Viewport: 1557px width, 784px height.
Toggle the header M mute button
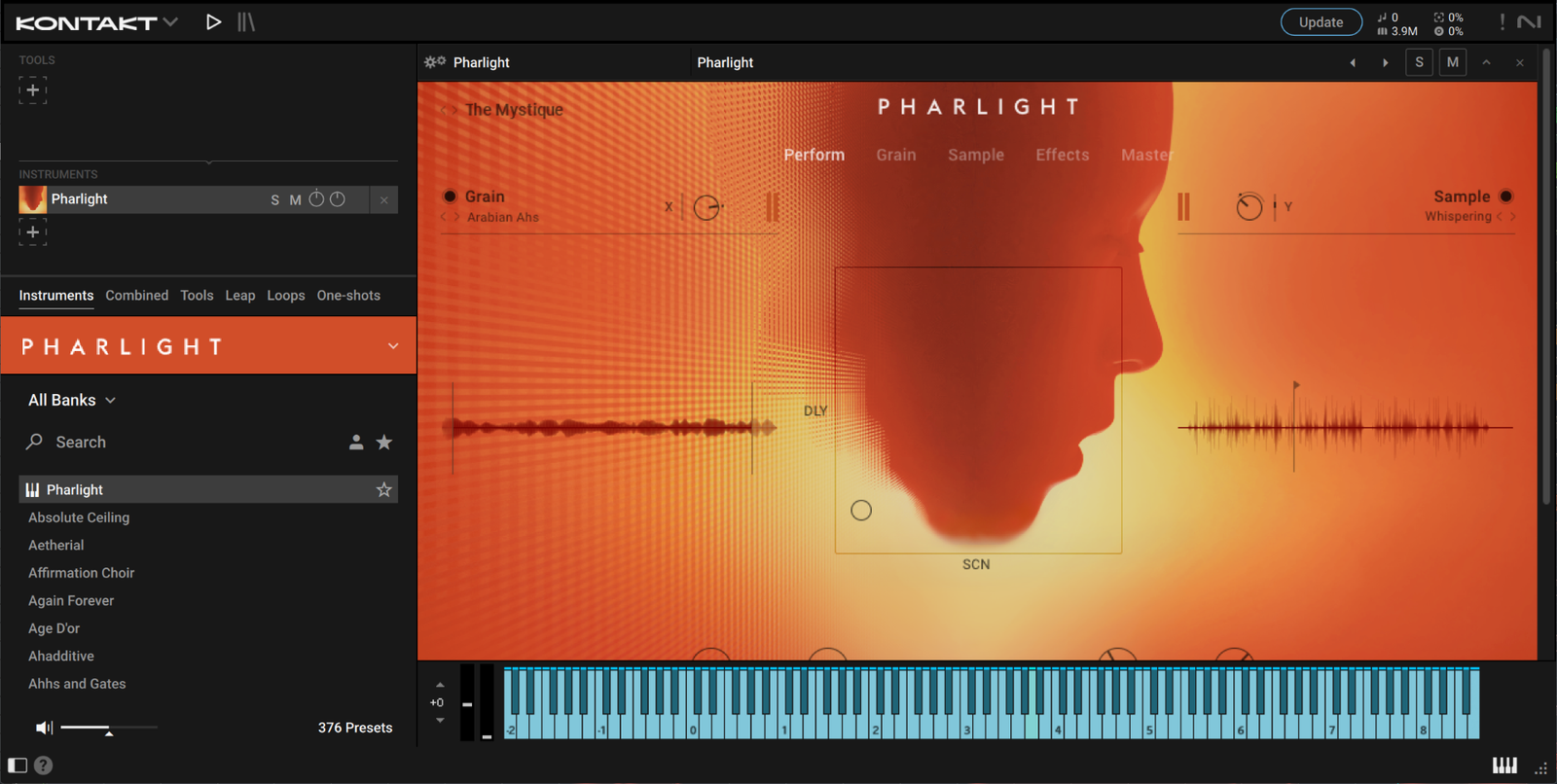pyautogui.click(x=1453, y=62)
